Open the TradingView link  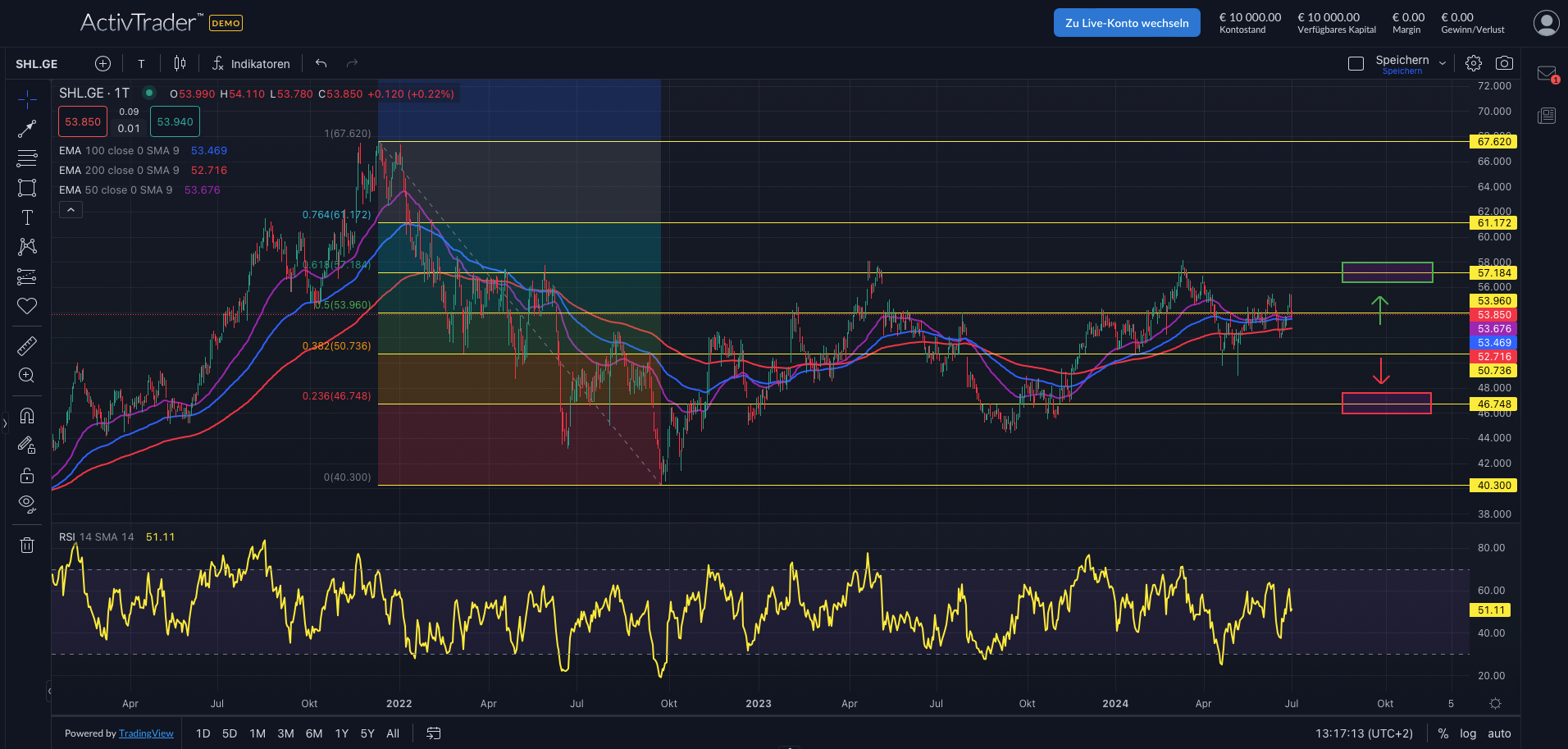point(146,733)
